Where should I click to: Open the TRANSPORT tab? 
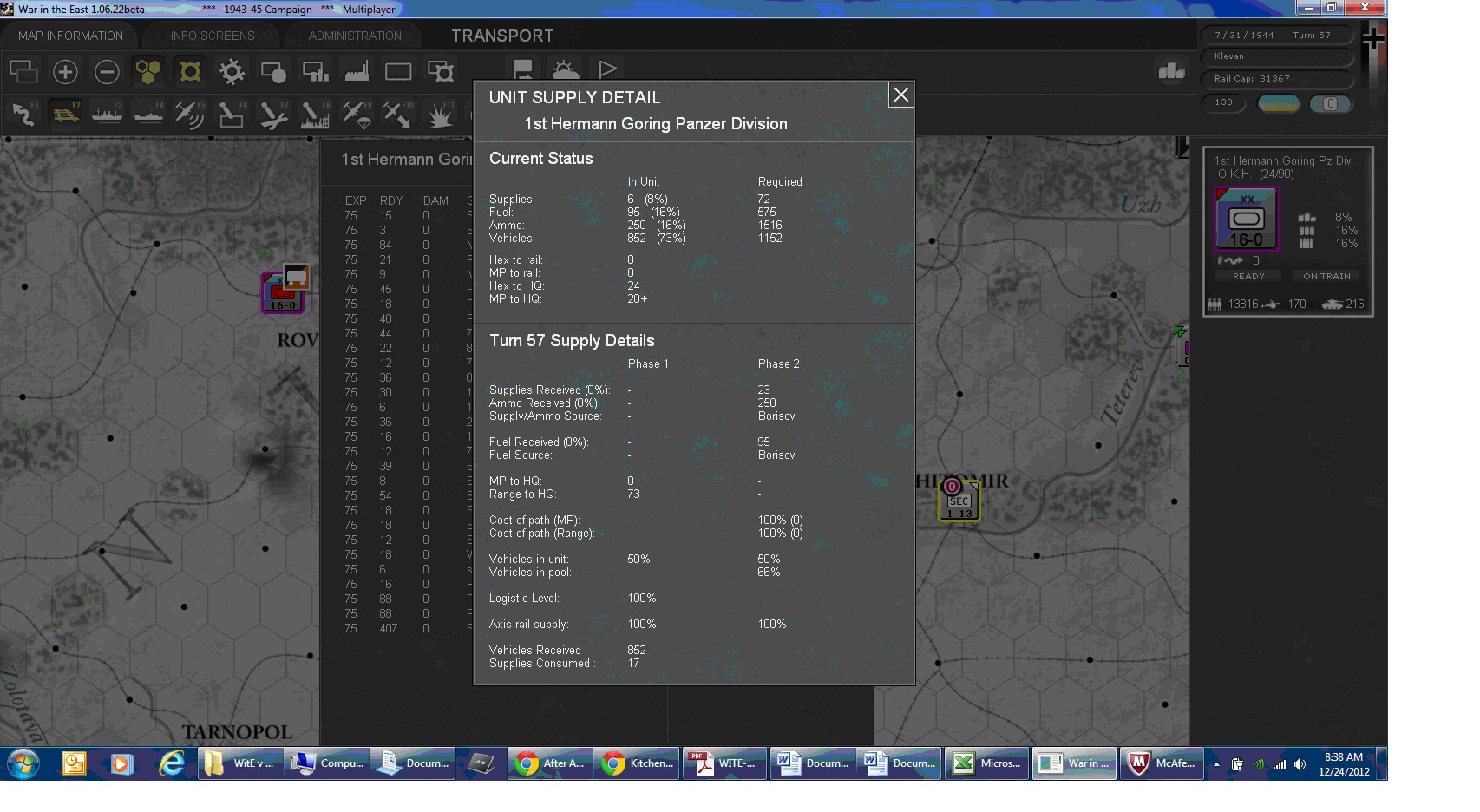502,36
